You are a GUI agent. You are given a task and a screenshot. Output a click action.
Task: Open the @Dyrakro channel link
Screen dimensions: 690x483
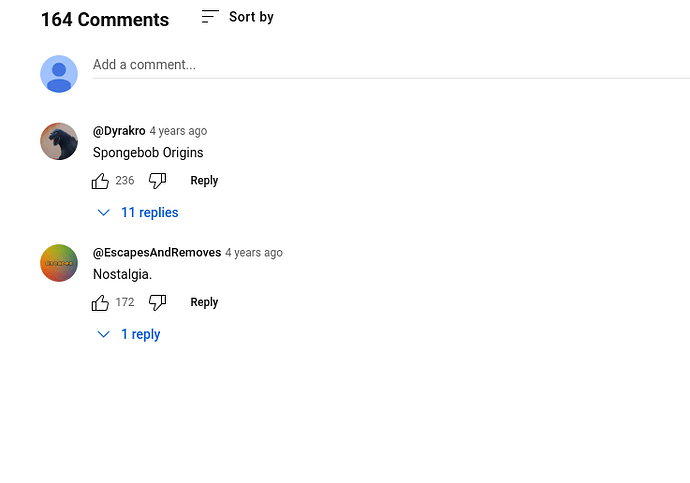coord(119,131)
